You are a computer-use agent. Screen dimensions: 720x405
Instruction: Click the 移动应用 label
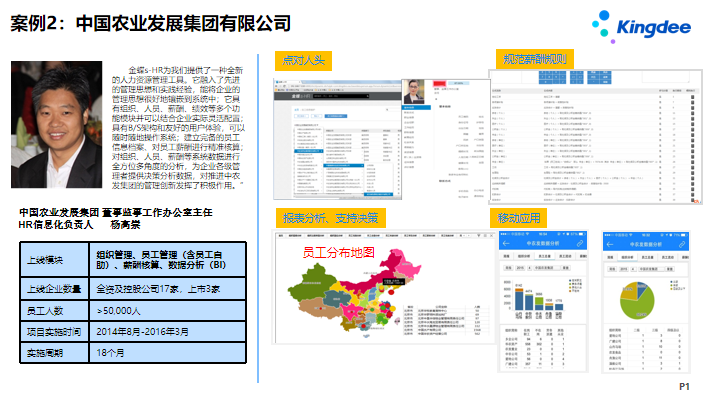pos(519,218)
